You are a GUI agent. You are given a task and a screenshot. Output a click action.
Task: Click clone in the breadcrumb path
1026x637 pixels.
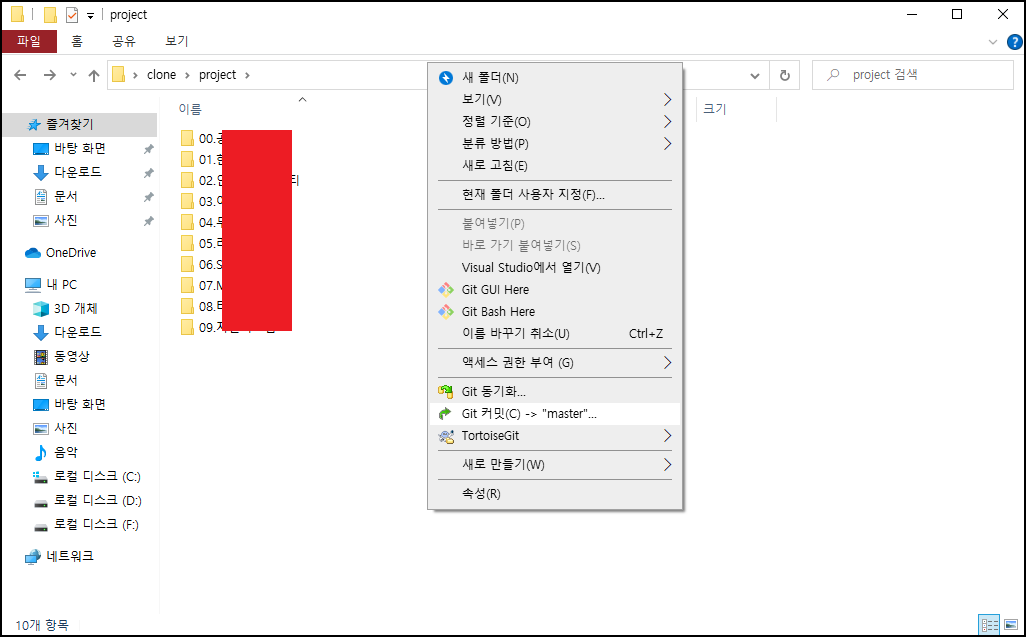coord(162,75)
